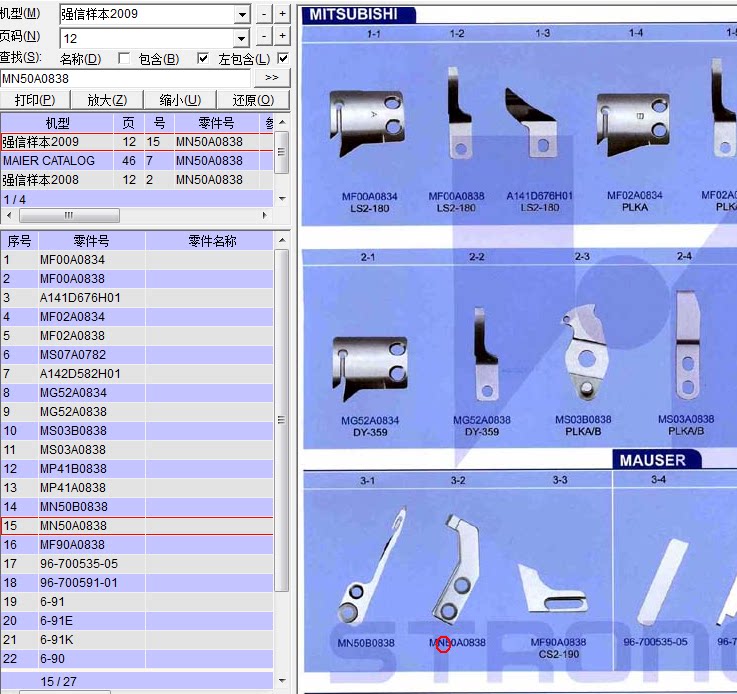Select part row 6 MS07A0782
This screenshot has height=694, width=737.
pyautogui.click(x=137, y=355)
